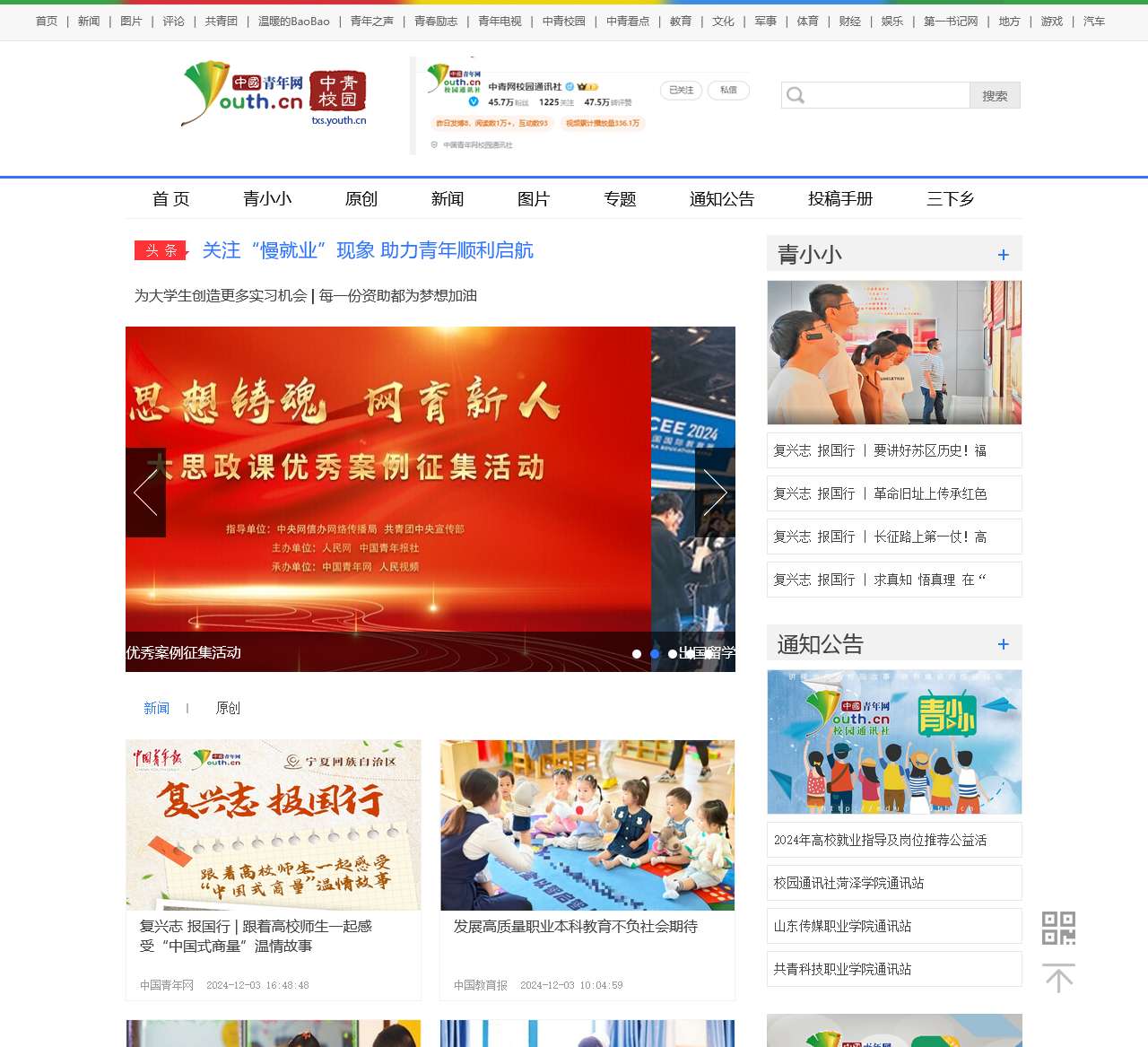1148x1047 pixels.
Task: Open link 每一份资助都为梦想加油
Action: pos(398,295)
